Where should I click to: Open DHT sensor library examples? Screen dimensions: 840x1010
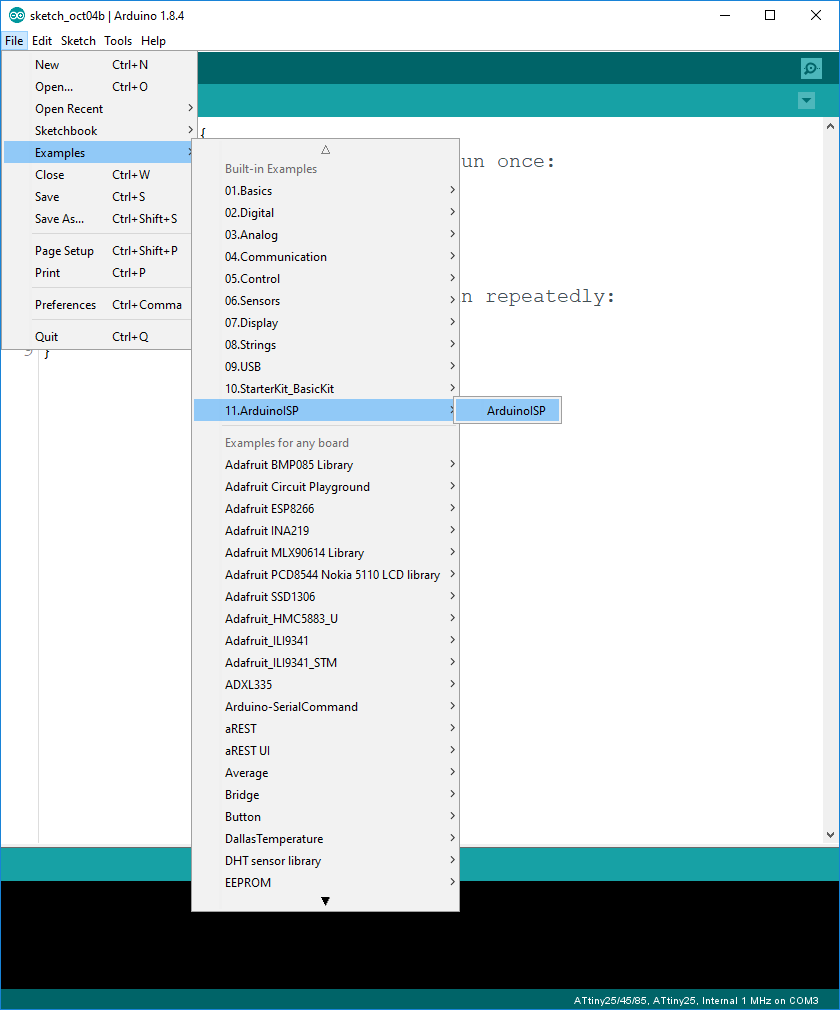[x=326, y=861]
